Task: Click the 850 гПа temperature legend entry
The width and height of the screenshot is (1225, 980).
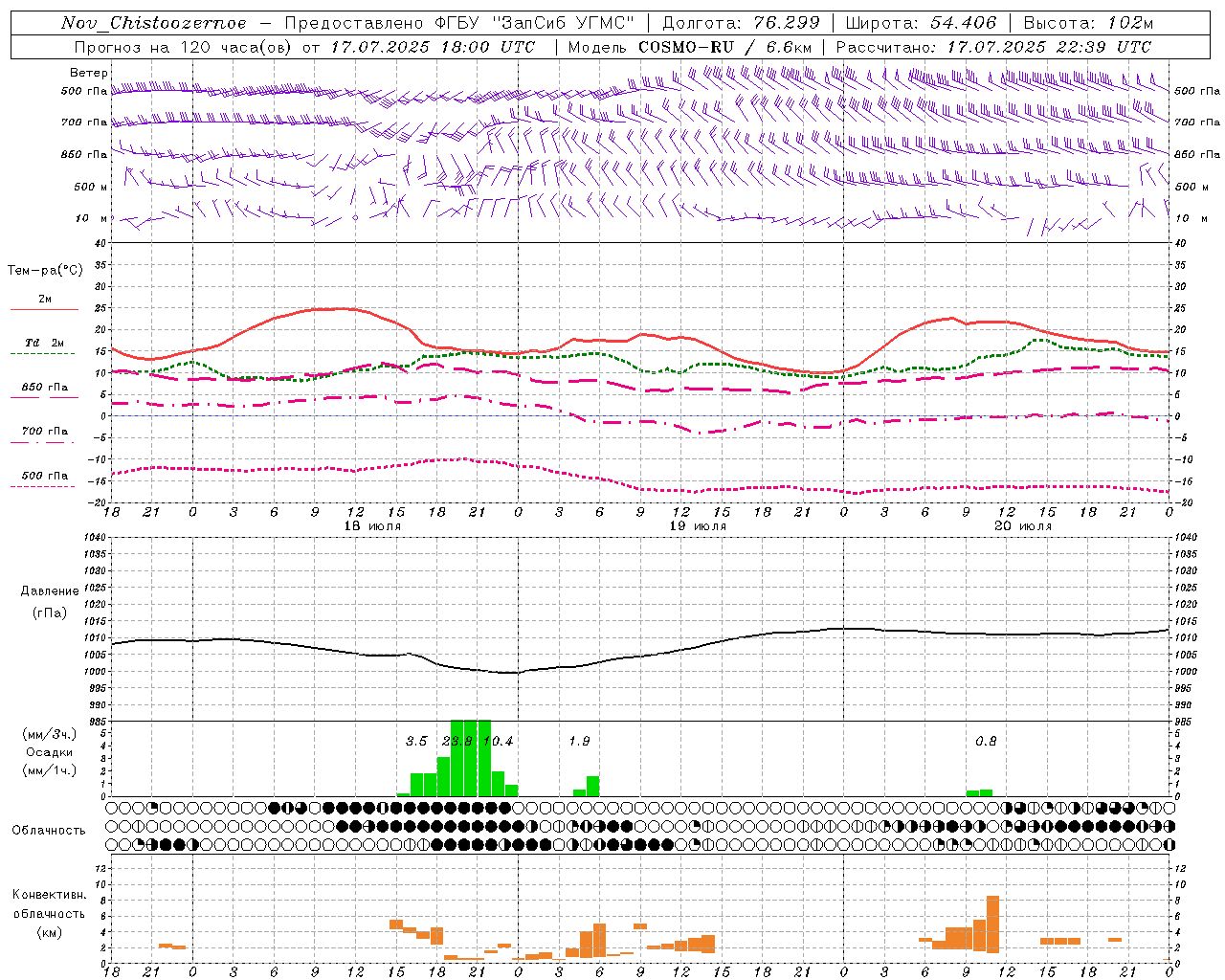Action: (x=45, y=388)
